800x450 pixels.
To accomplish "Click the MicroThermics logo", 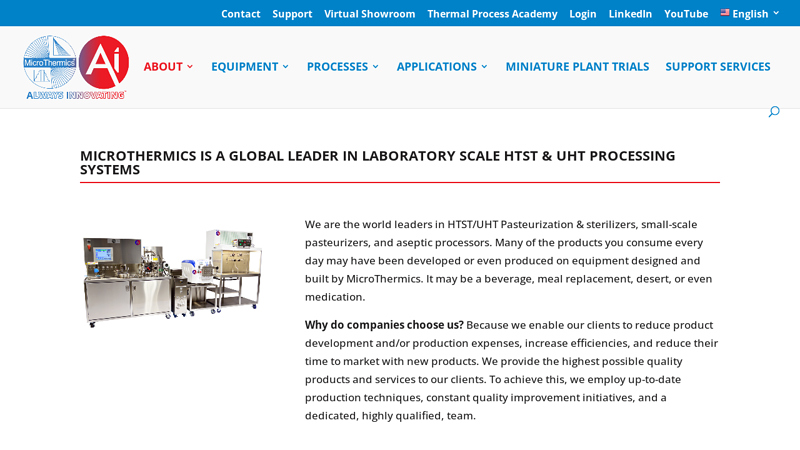I will coord(76,67).
